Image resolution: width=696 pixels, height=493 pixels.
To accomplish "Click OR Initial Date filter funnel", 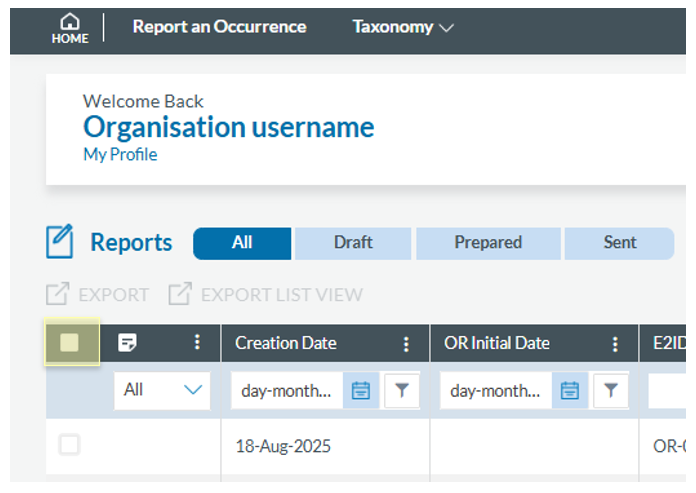I will point(610,391).
